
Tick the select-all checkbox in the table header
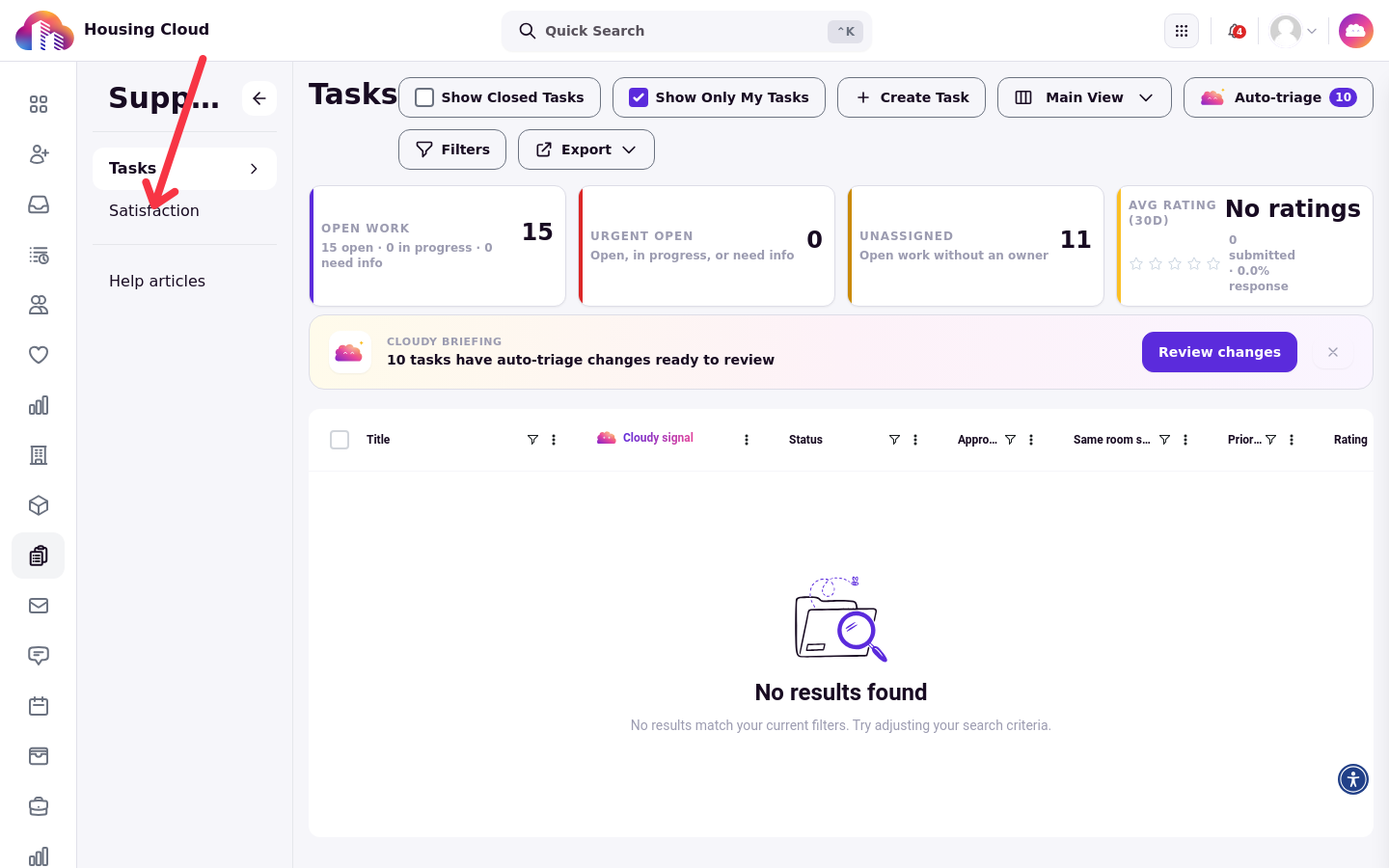coord(340,440)
